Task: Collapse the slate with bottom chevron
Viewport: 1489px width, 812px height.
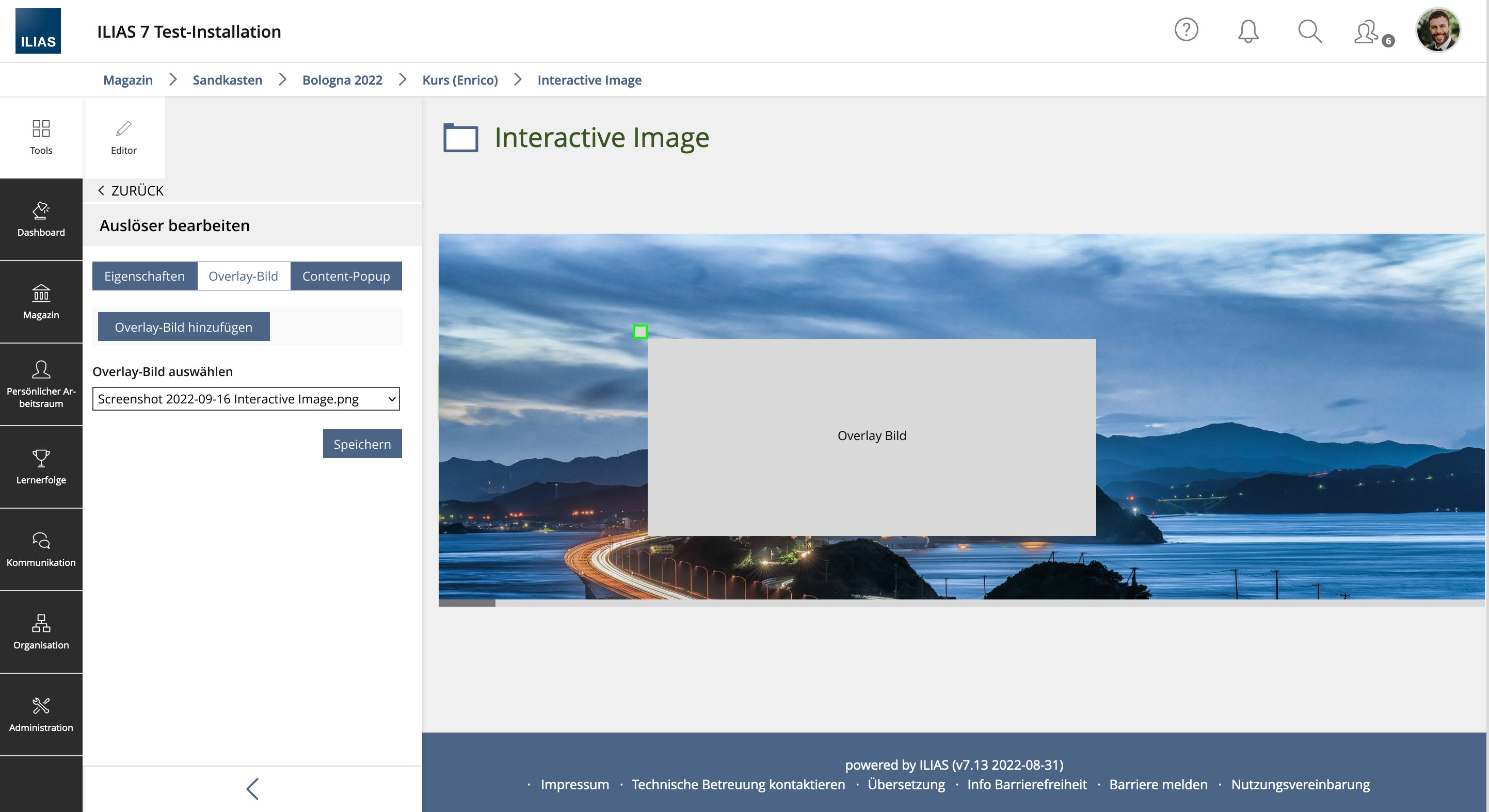Action: pos(252,789)
